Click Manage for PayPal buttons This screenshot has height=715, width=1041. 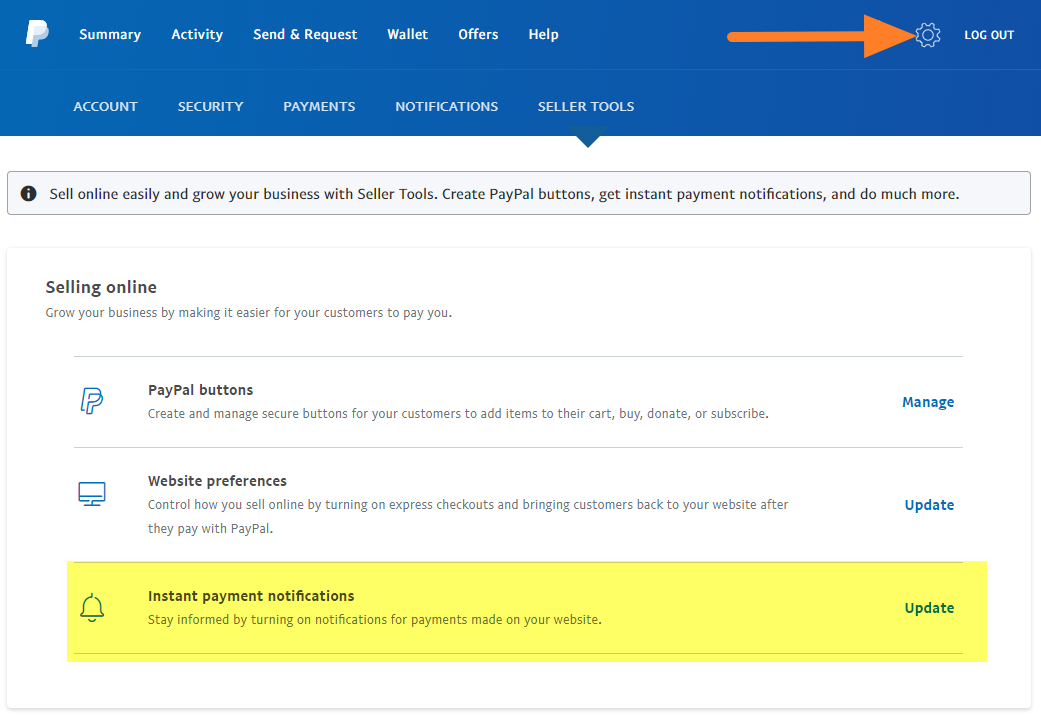[928, 402]
